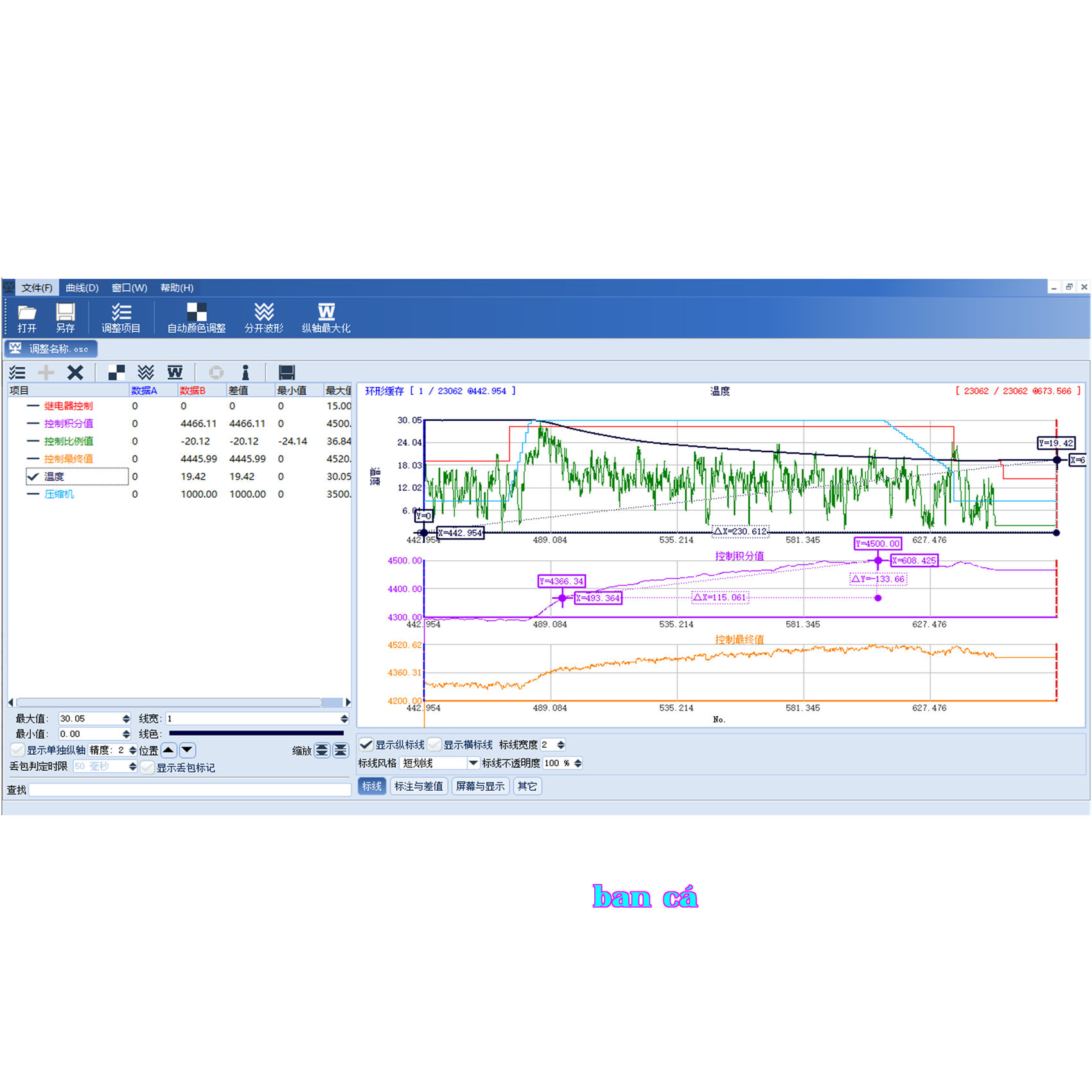Click small checkerboard color icon in panel
Image resolution: width=1092 pixels, height=1092 pixels.
pos(116,373)
